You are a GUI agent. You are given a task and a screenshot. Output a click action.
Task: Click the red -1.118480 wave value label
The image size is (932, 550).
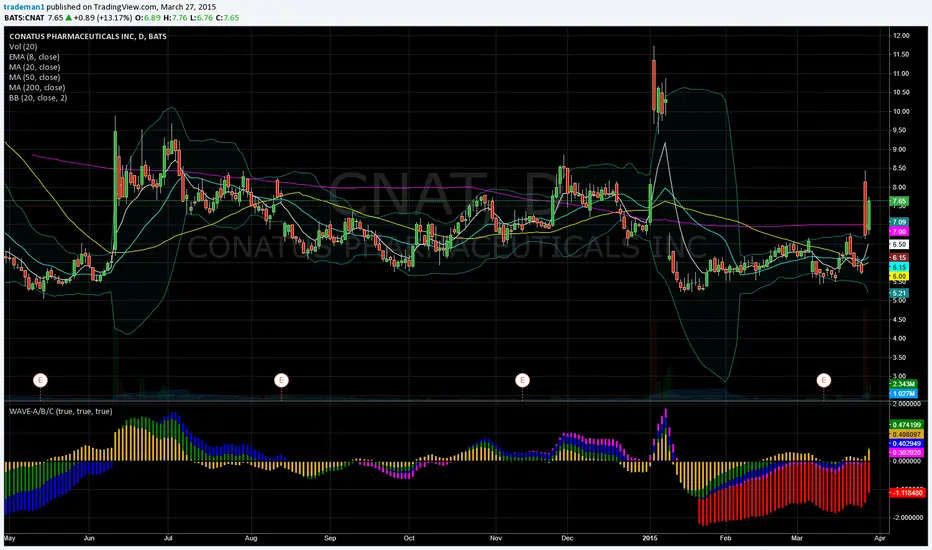[x=908, y=492]
